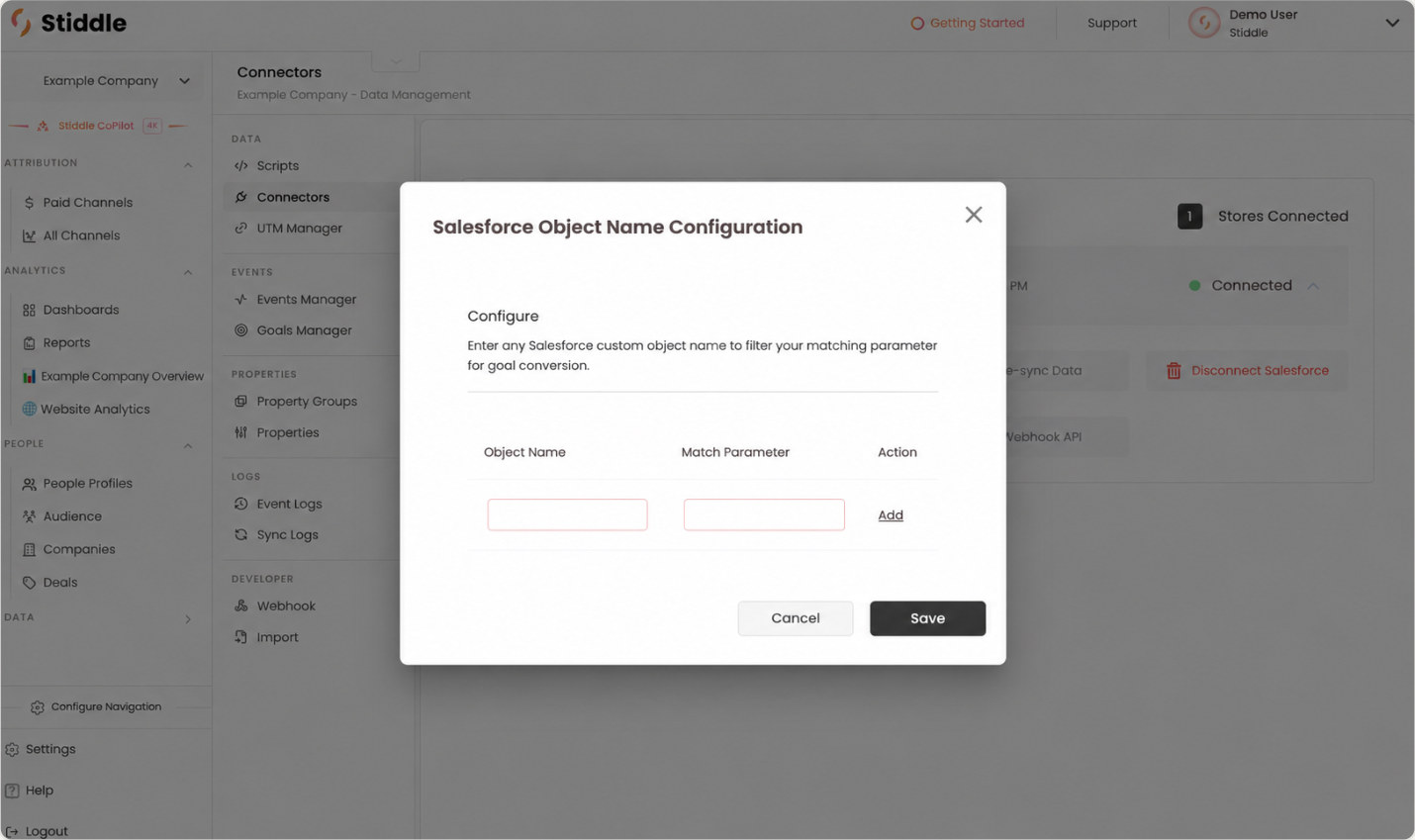Open Paid Channels dollar icon
Image resolution: width=1415 pixels, height=840 pixels.
pyautogui.click(x=29, y=203)
